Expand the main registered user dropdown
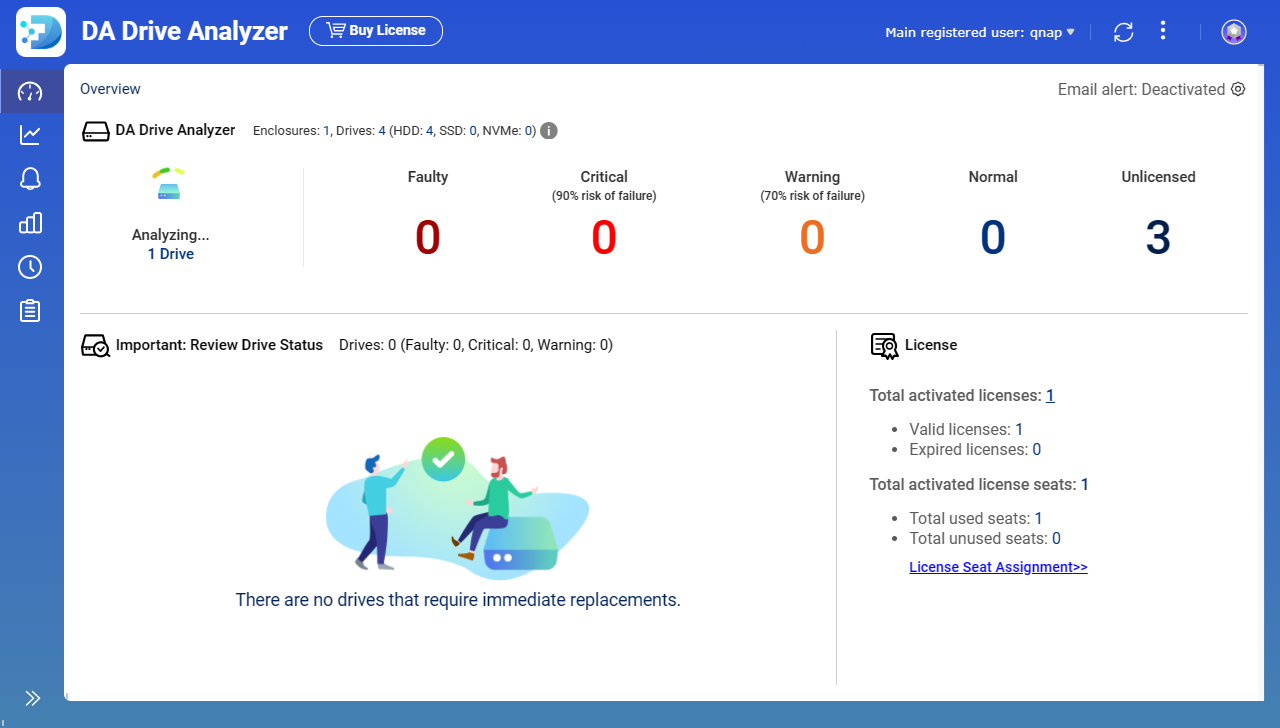Viewport: 1280px width, 728px height. [980, 32]
